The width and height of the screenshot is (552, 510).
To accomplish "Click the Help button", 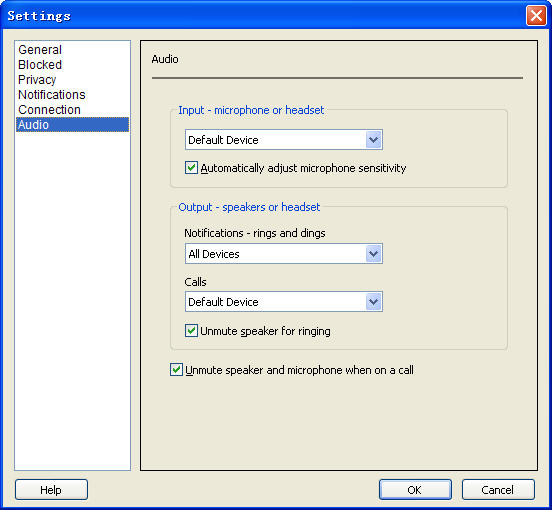I will point(51,490).
